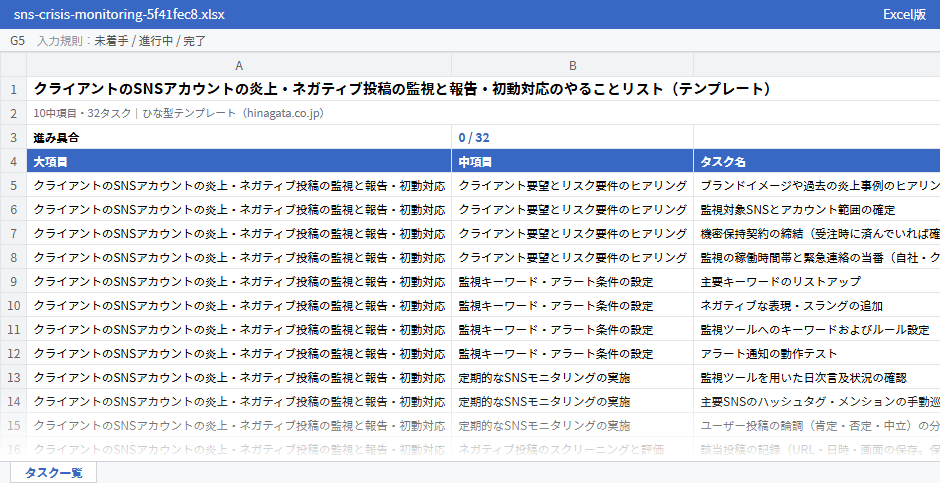Screen dimensions: 940x483
Task: Select task アラート通知の動作テスト
Action: pyautogui.click(x=817, y=354)
